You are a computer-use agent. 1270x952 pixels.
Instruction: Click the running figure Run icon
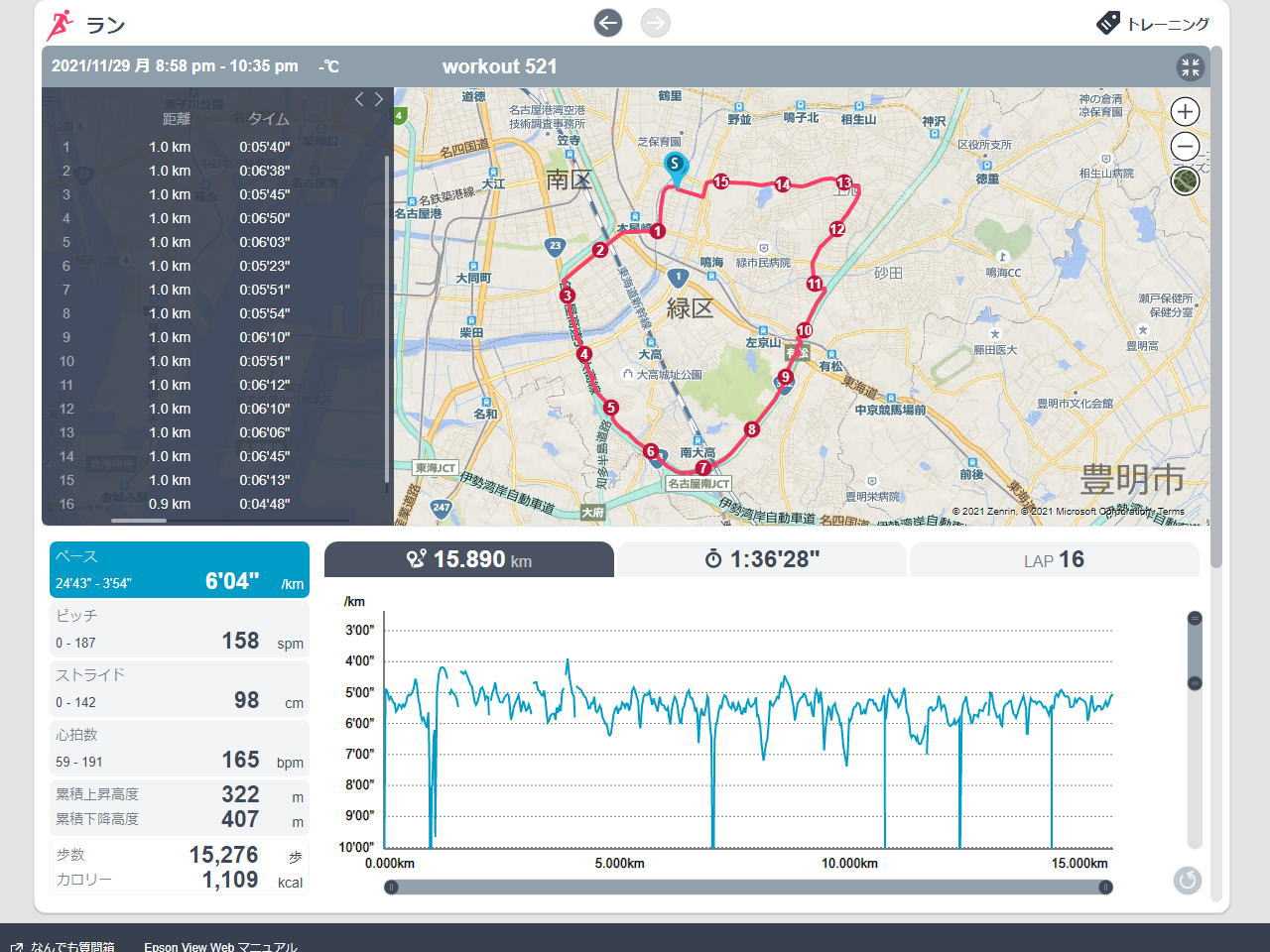[x=62, y=24]
